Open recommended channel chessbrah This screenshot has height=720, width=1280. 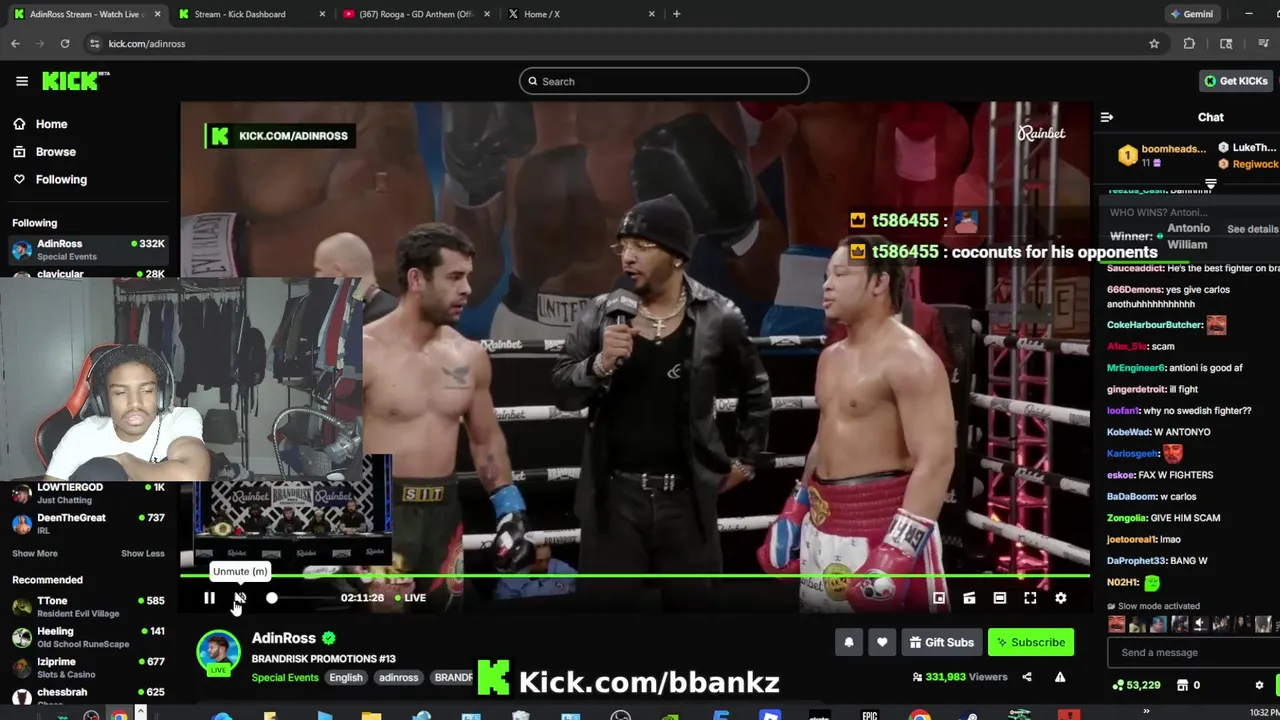tap(88, 696)
